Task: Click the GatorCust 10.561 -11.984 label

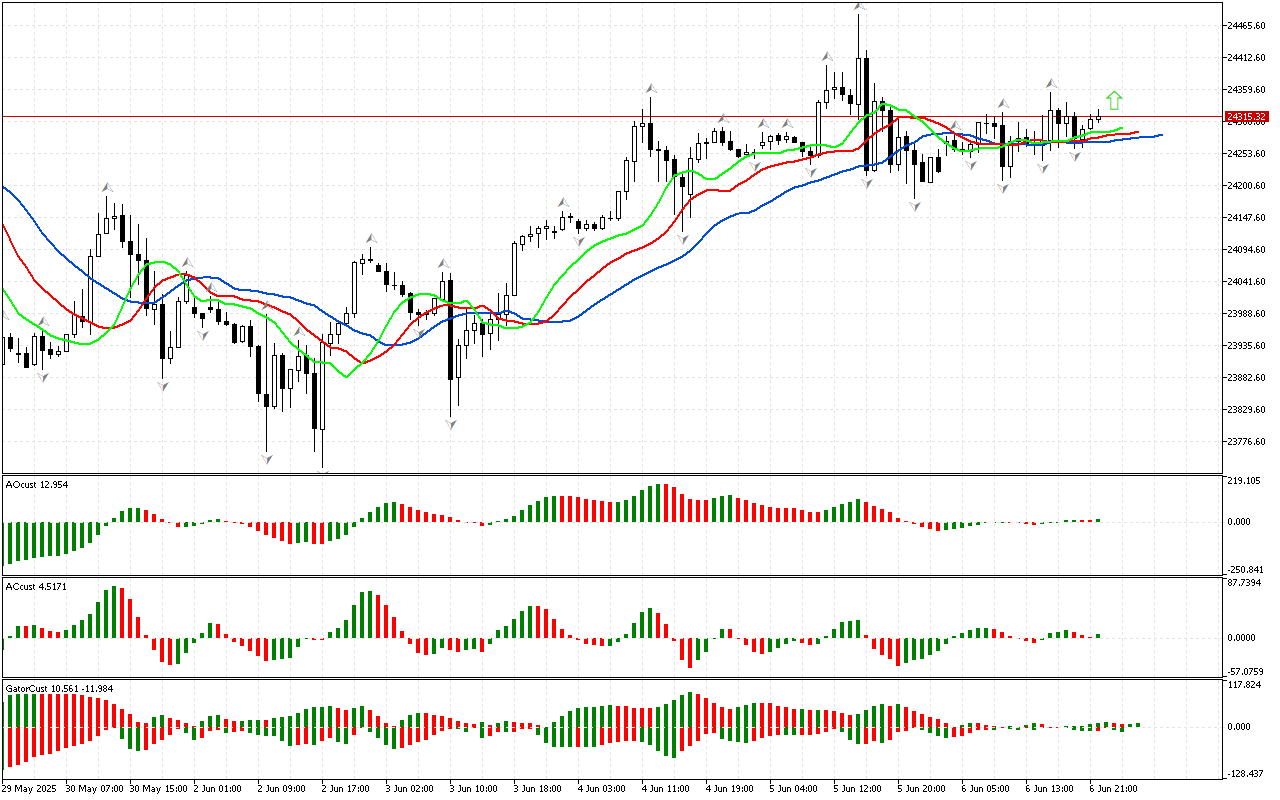Action: (59, 688)
